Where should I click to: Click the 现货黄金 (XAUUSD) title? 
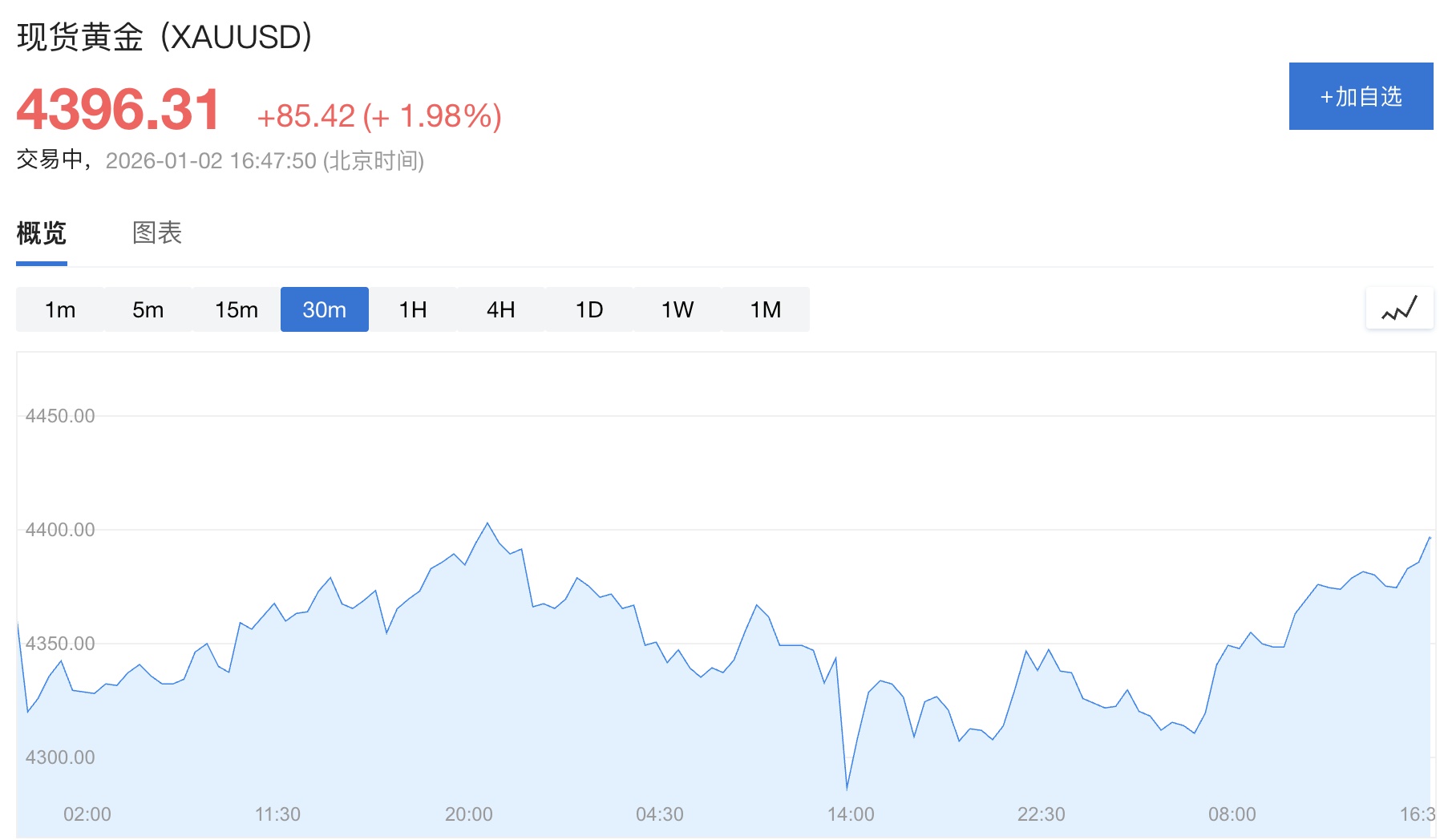tap(164, 37)
